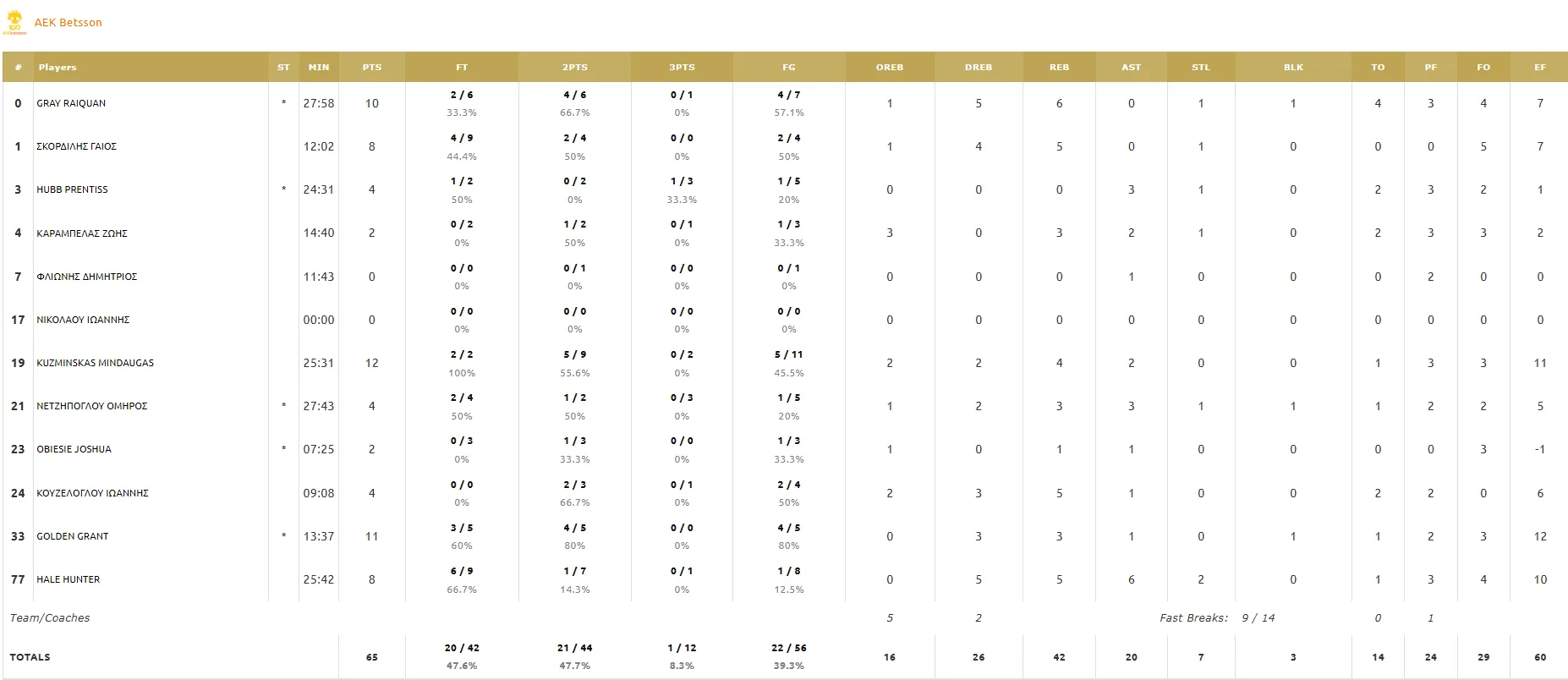Image resolution: width=1568 pixels, height=680 pixels.
Task: Sort by the MIN column header
Action: tap(319, 67)
